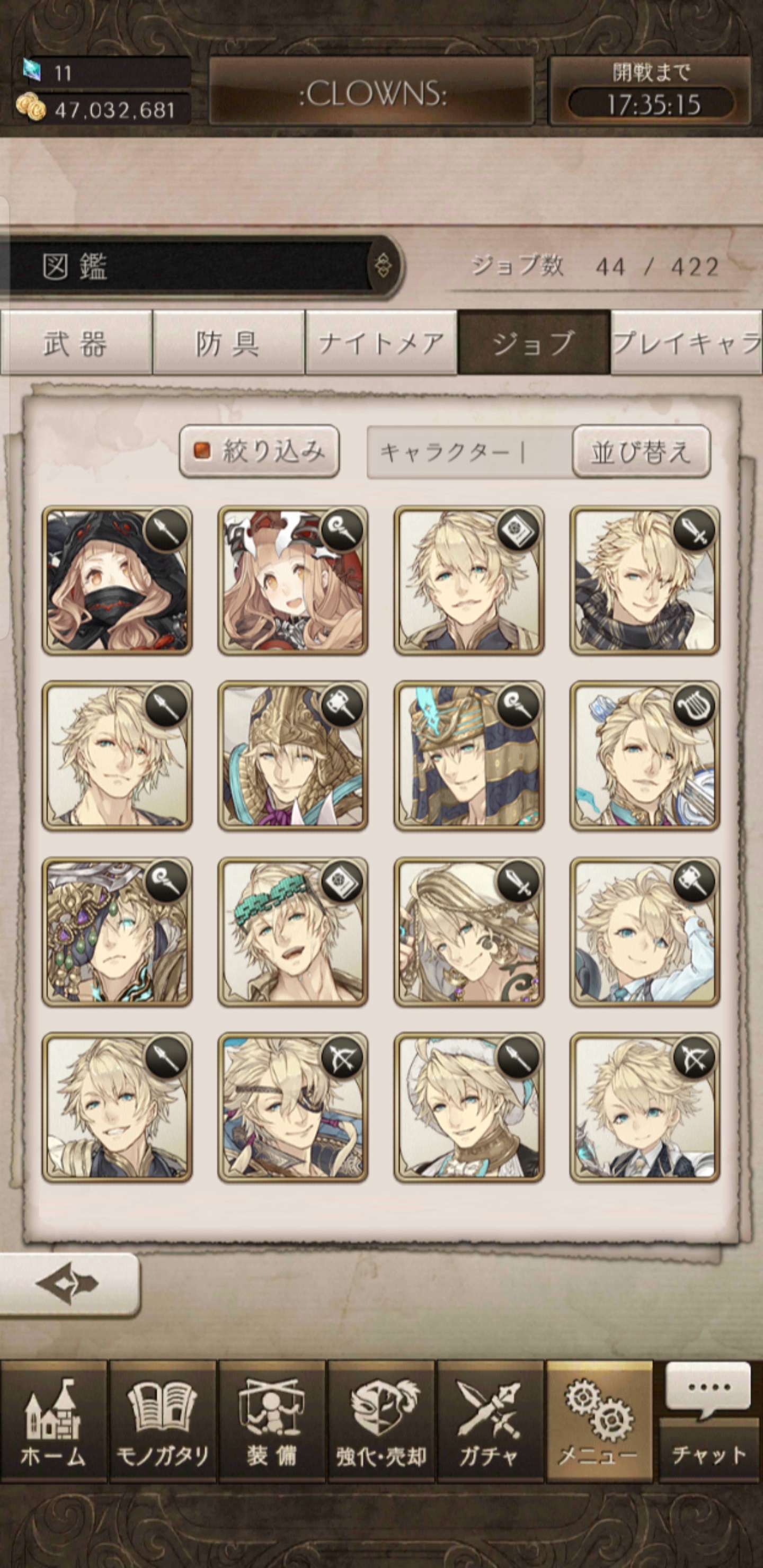
Task: Toggle the 絞り込み filter button
Action: click(260, 451)
